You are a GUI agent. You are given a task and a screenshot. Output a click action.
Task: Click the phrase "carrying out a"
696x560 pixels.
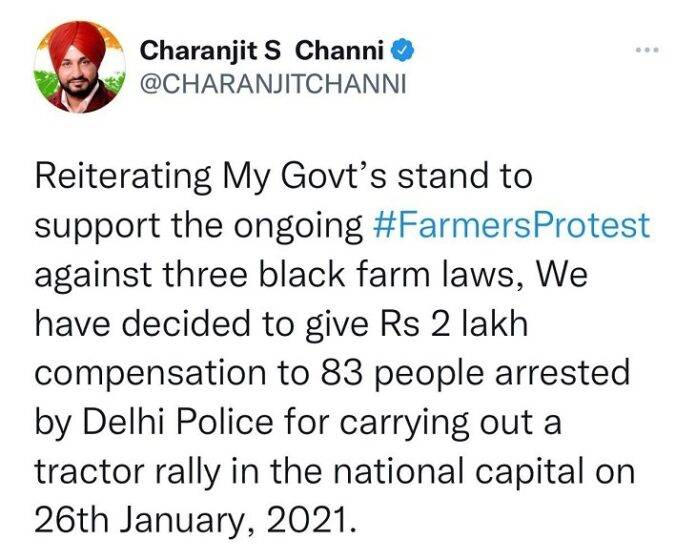[x=451, y=424]
